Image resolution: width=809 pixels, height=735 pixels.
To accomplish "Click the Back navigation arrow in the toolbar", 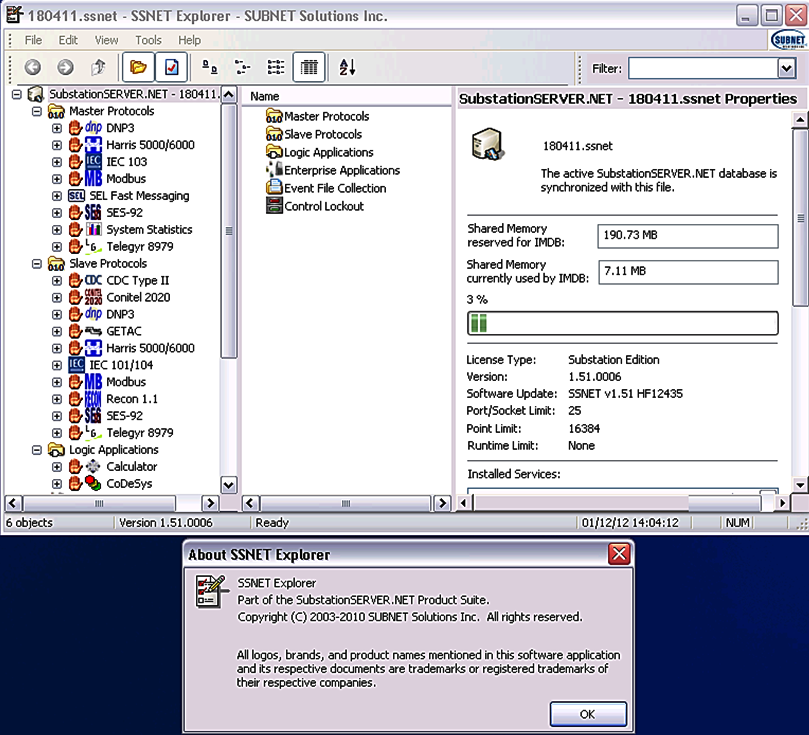I will (33, 67).
